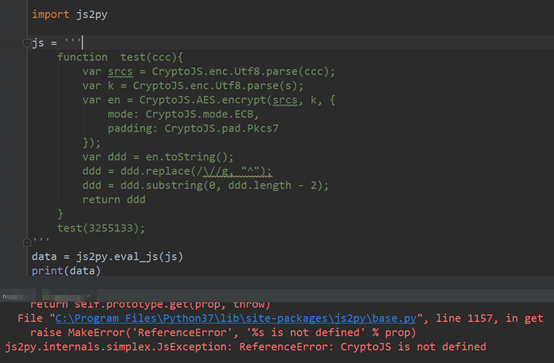Click the function test(ccc){ declaration
Screen dimensions: 554x363
point(120,57)
